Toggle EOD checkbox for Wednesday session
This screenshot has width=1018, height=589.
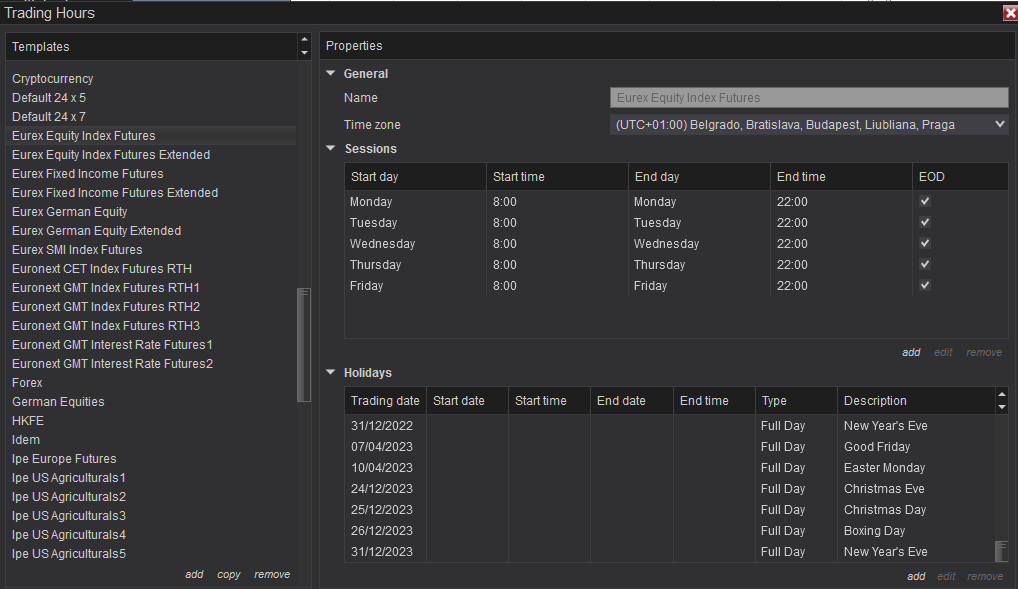[x=925, y=244]
